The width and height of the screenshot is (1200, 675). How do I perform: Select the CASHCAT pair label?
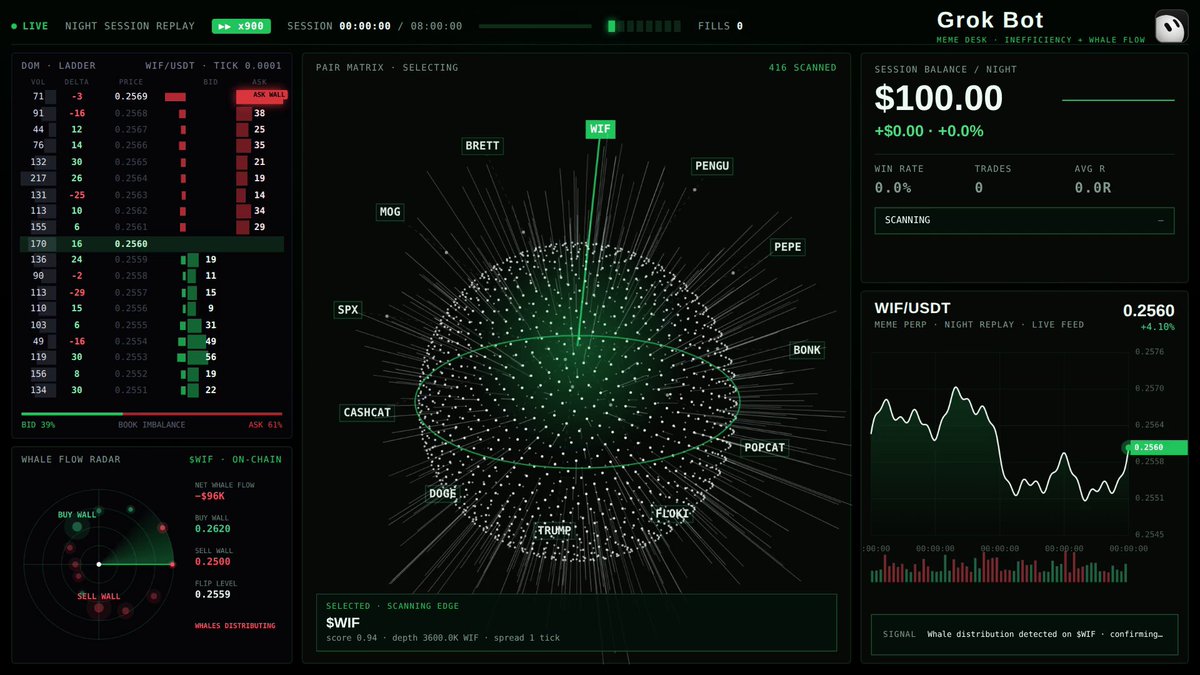coord(367,412)
